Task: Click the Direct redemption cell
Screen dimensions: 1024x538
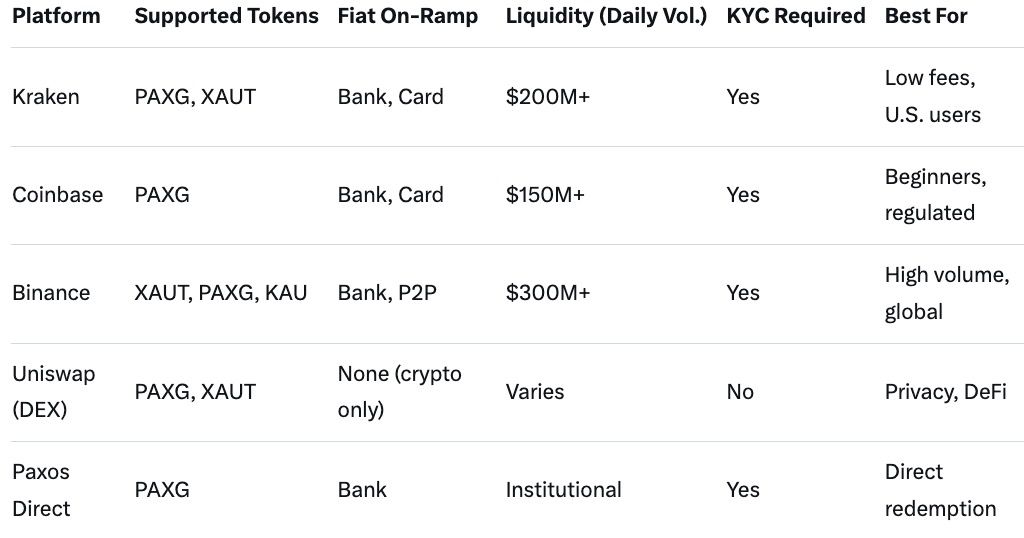Action: coord(940,490)
